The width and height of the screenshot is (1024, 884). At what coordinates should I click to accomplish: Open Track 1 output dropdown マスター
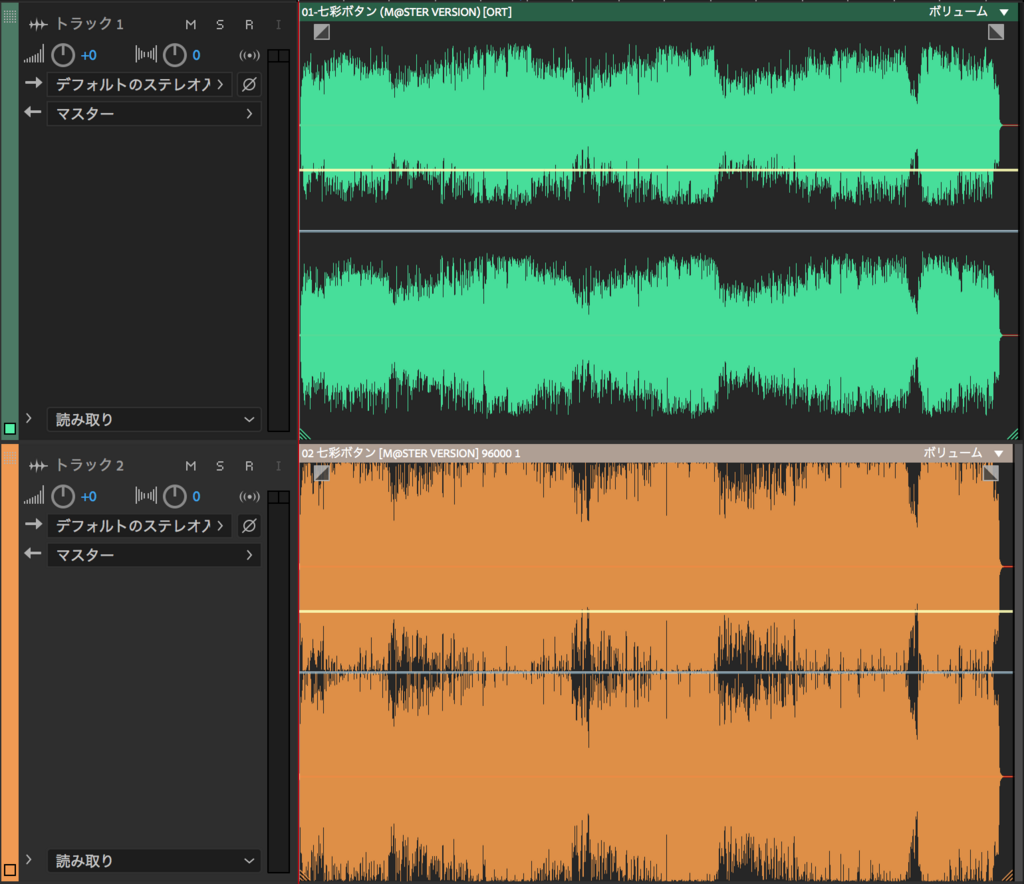(x=154, y=114)
